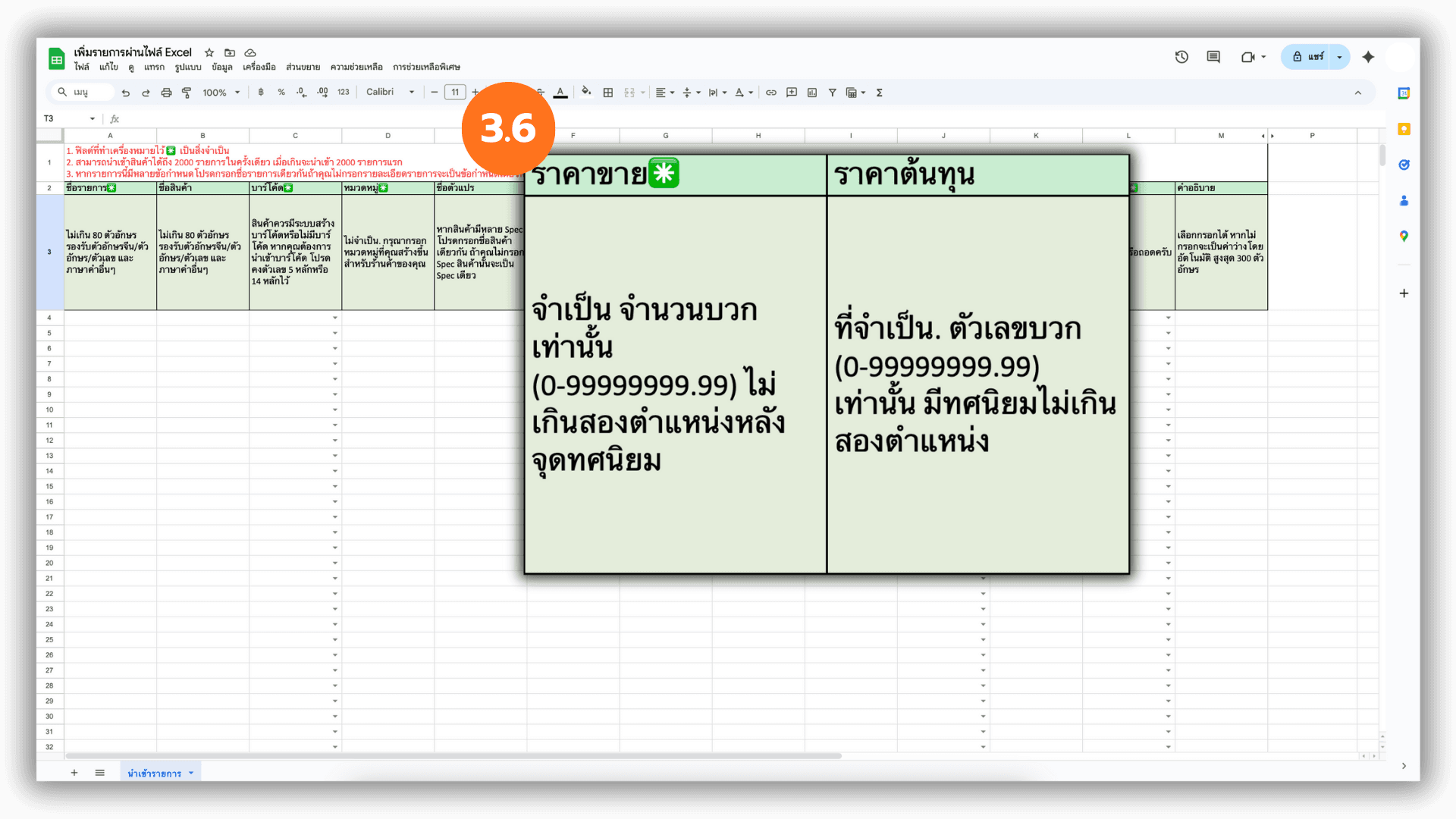Click the paint format icon

pos(187,93)
